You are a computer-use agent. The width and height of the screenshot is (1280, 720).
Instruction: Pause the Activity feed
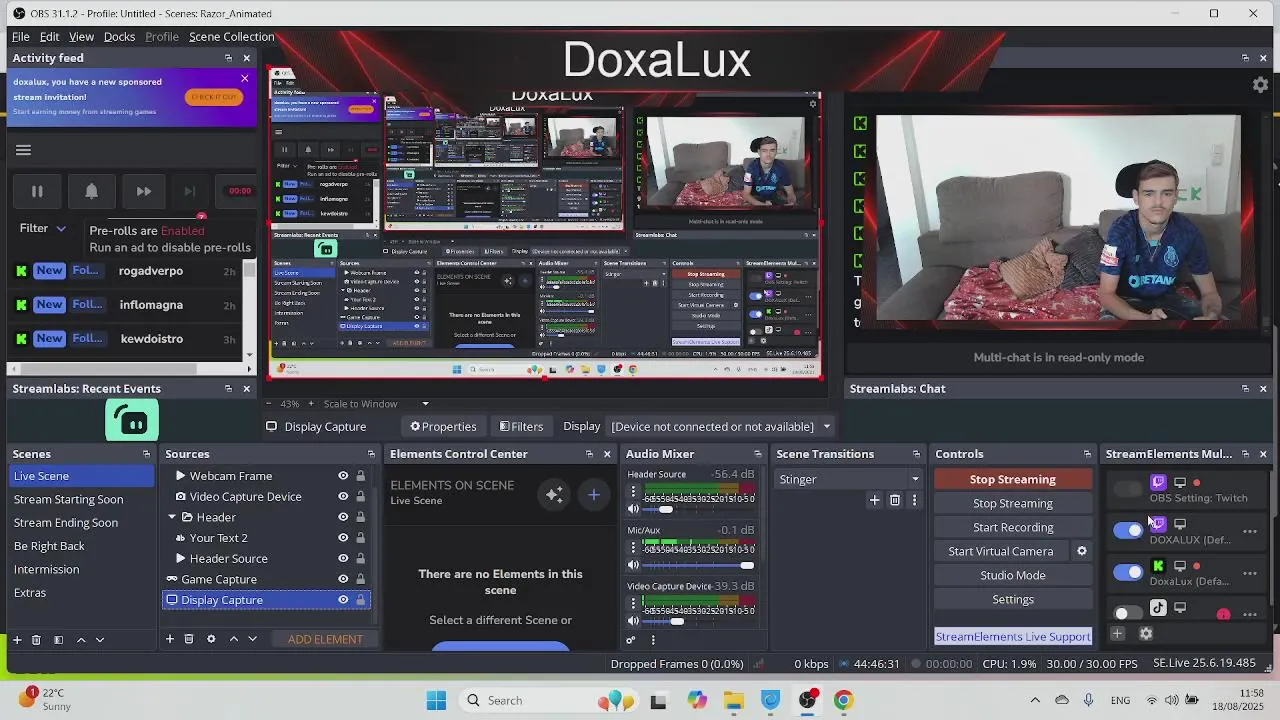pos(37,191)
